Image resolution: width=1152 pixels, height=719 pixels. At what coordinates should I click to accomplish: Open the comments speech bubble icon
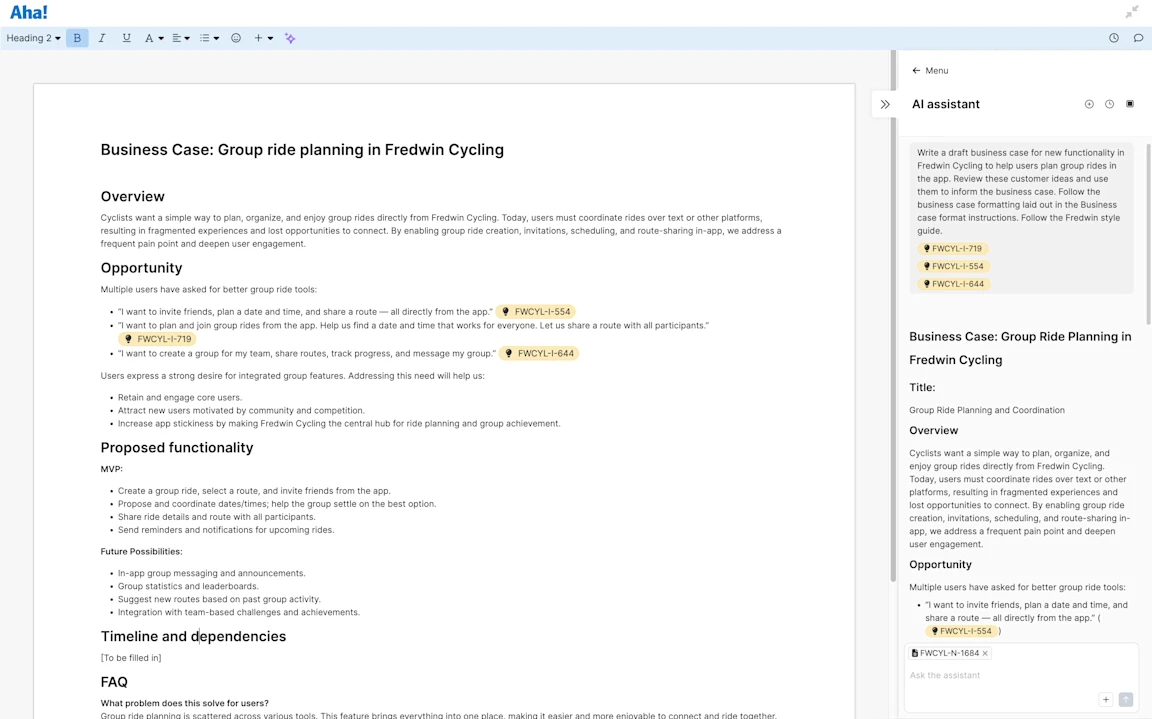(1138, 38)
